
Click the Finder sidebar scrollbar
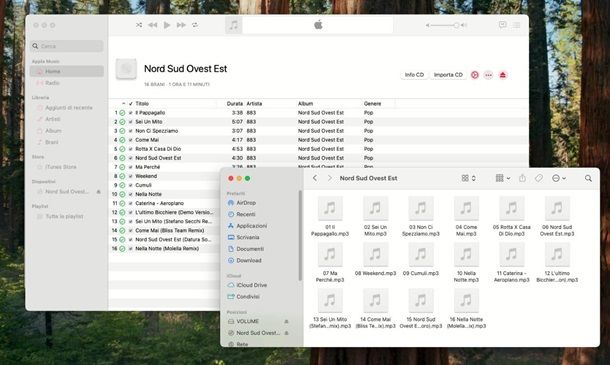pos(300,235)
